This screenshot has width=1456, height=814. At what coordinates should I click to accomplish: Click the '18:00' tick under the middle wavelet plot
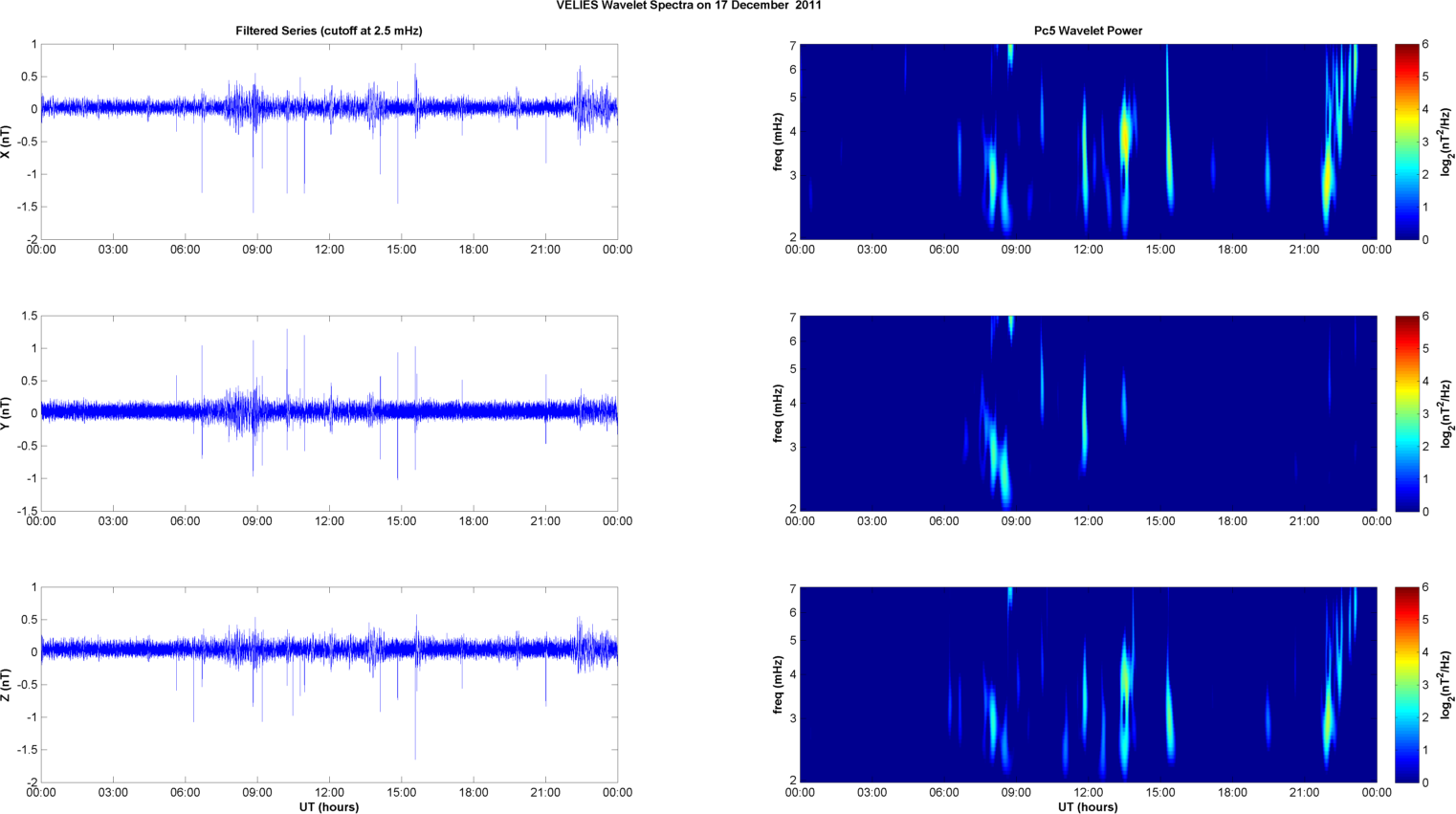tap(1232, 521)
